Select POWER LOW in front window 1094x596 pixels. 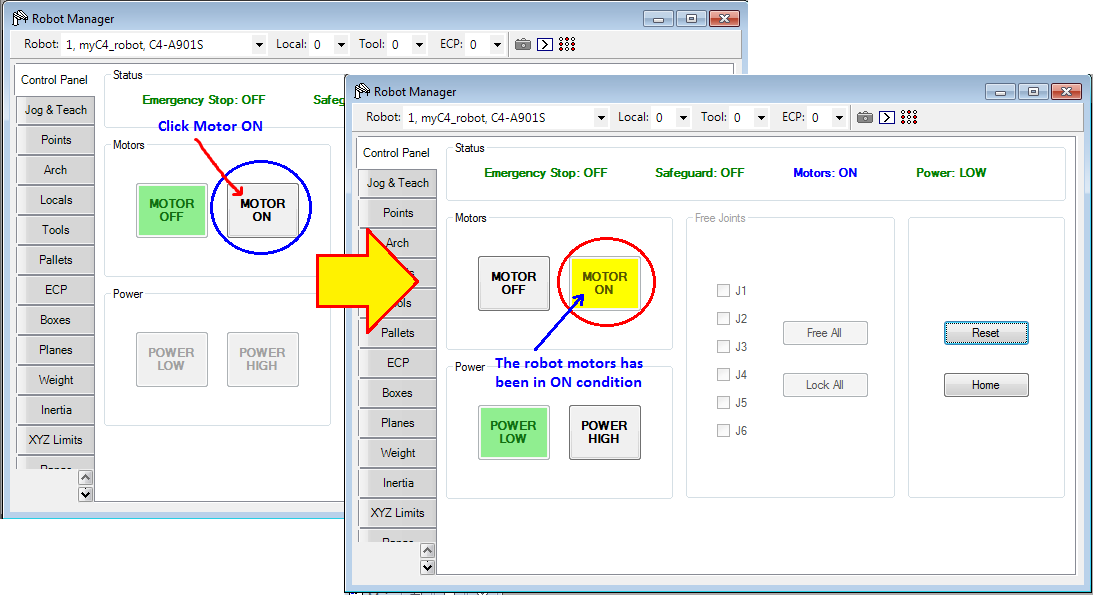514,433
